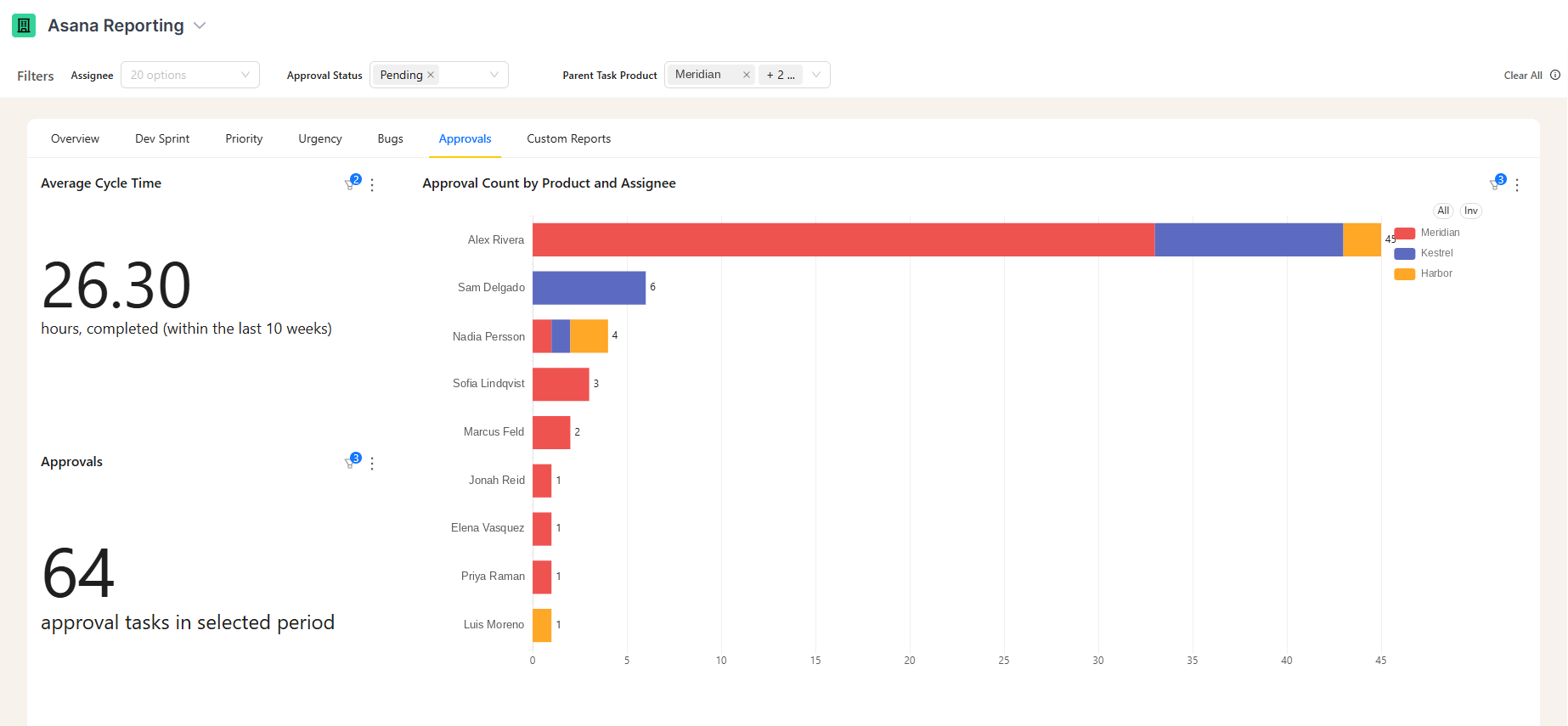Show the +2 more product tags
Viewport: 1568px width, 726px height.
pos(781,75)
